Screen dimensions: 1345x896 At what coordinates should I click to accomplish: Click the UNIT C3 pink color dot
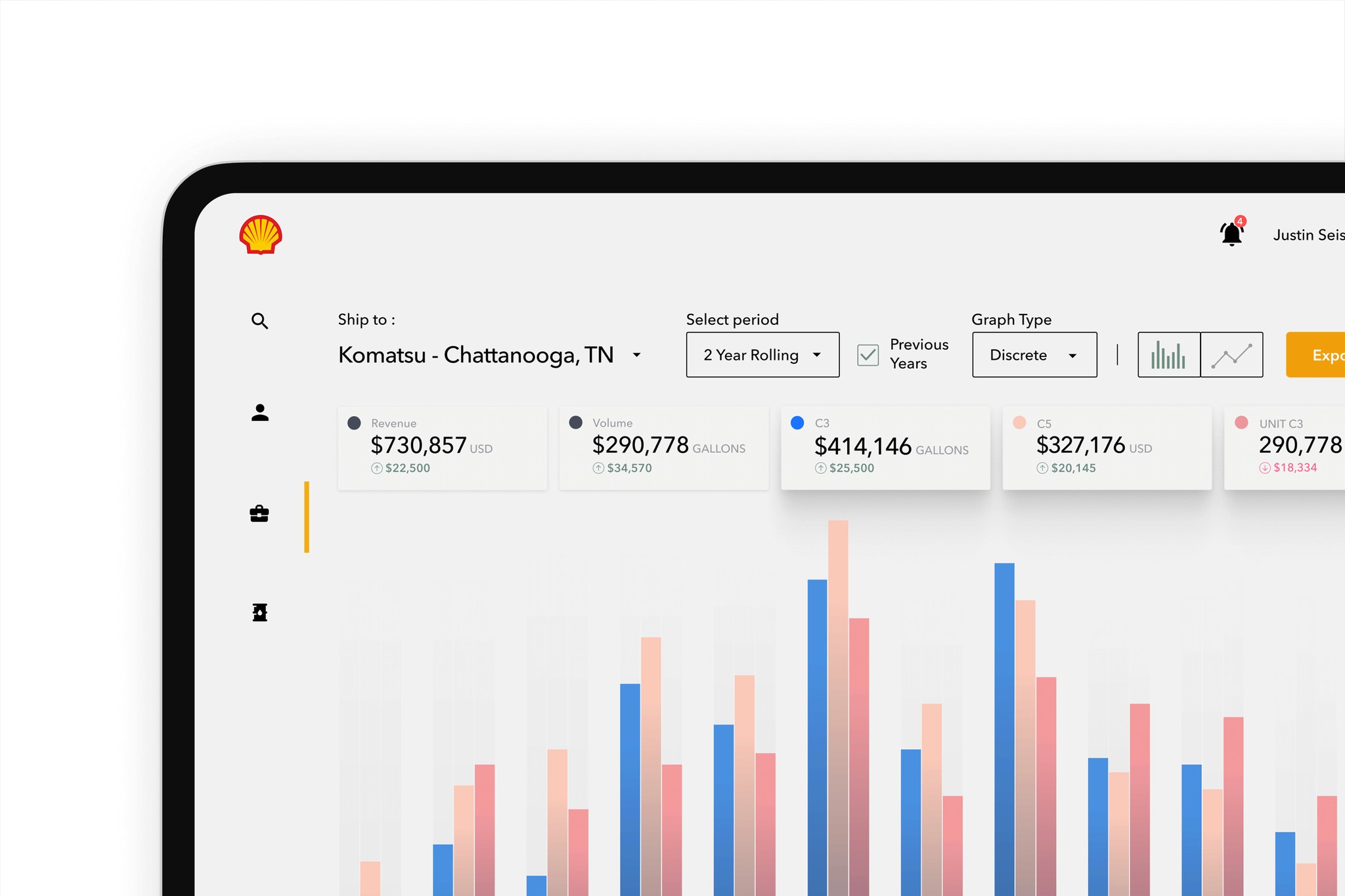pos(1241,423)
